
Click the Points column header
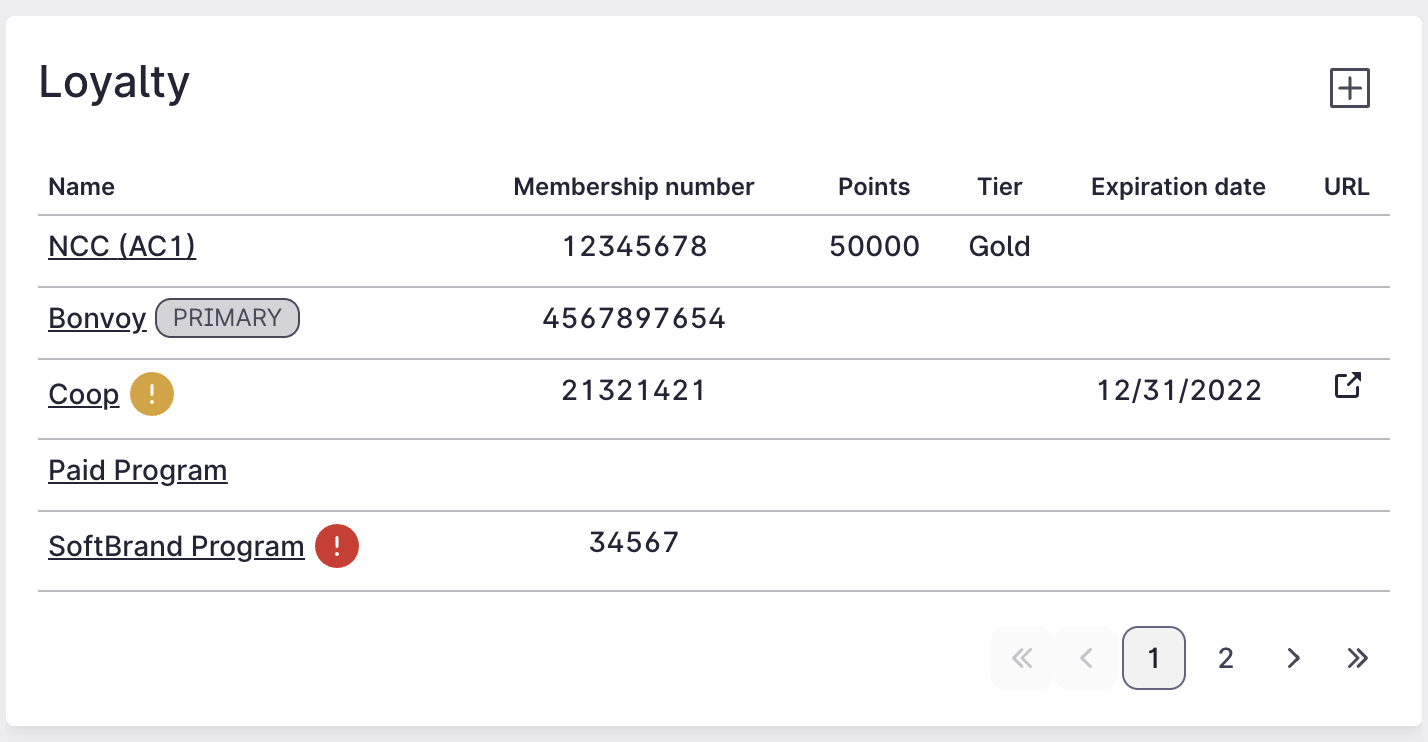click(x=873, y=187)
